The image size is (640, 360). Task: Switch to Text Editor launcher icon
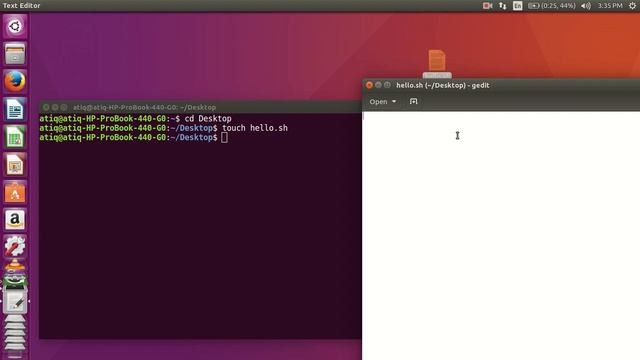[15, 302]
